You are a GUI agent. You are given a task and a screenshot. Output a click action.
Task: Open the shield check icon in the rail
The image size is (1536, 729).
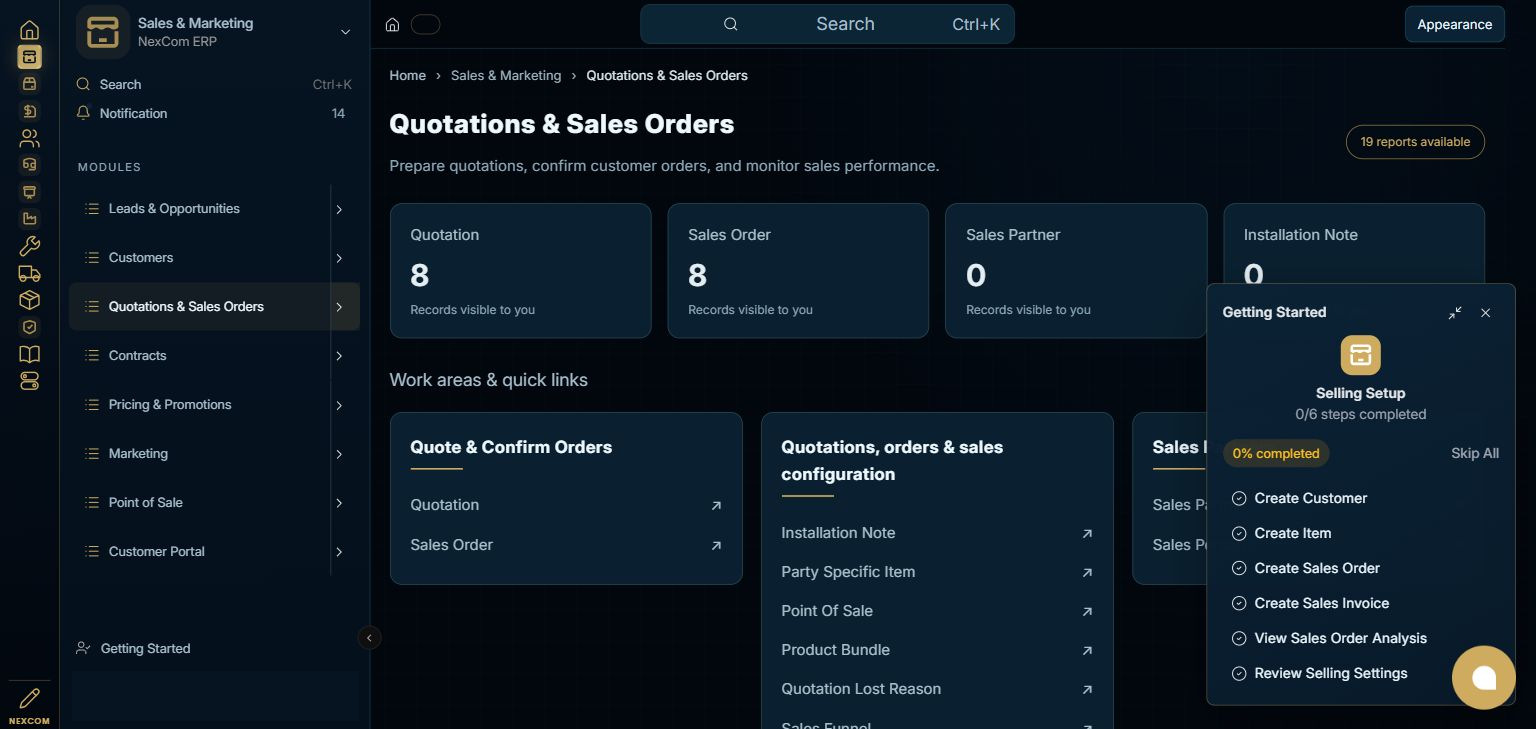pos(29,327)
